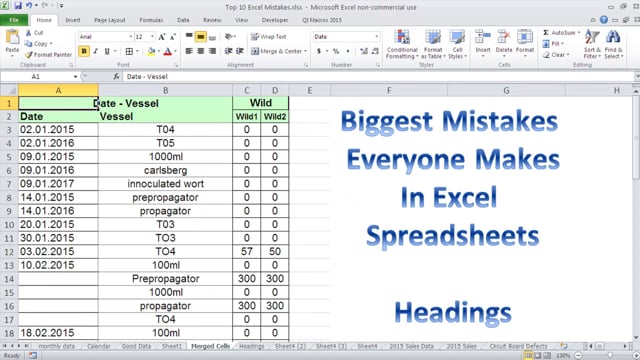Set Bottom Align vertical alignment
Screen dimensions: 640x360
pos(212,37)
